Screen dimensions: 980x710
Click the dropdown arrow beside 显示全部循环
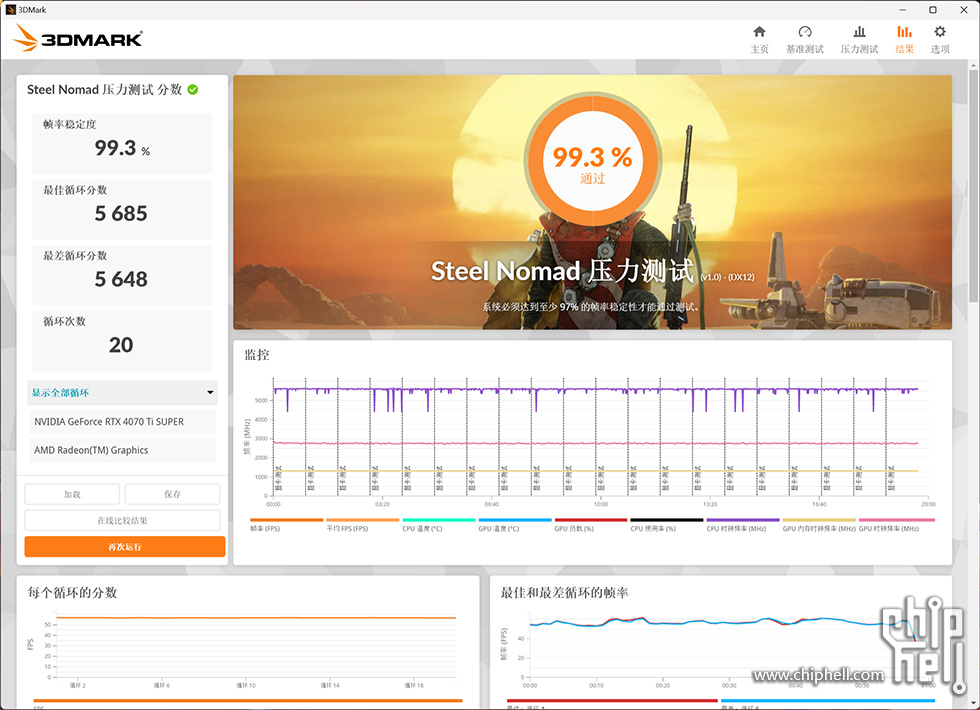pos(210,392)
